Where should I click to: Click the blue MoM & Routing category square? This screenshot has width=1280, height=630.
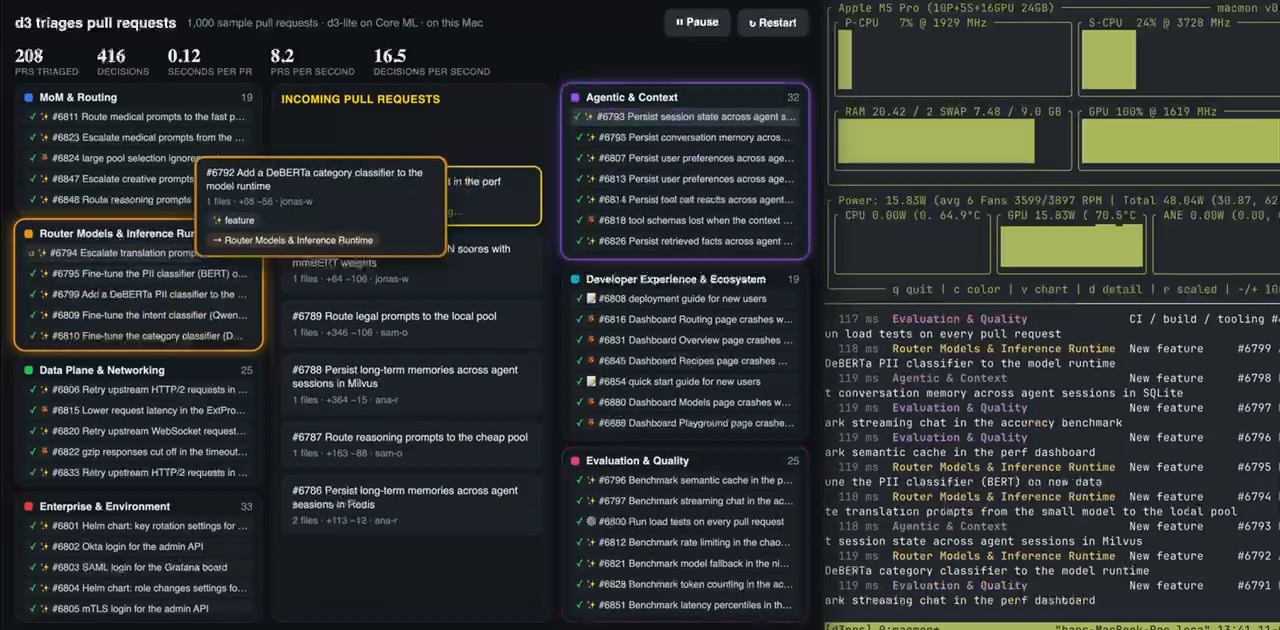pyautogui.click(x=28, y=98)
